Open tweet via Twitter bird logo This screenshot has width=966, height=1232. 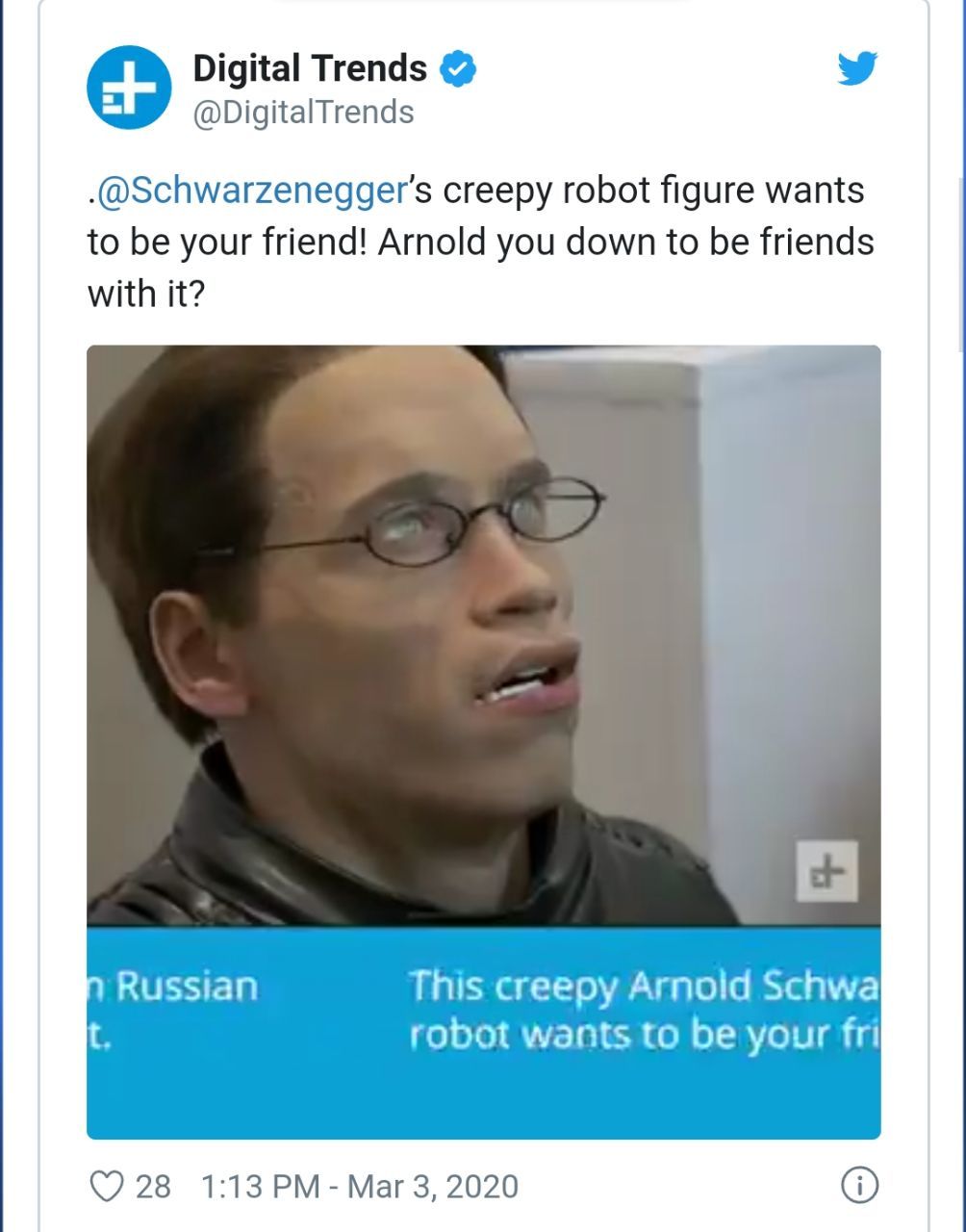[x=856, y=68]
